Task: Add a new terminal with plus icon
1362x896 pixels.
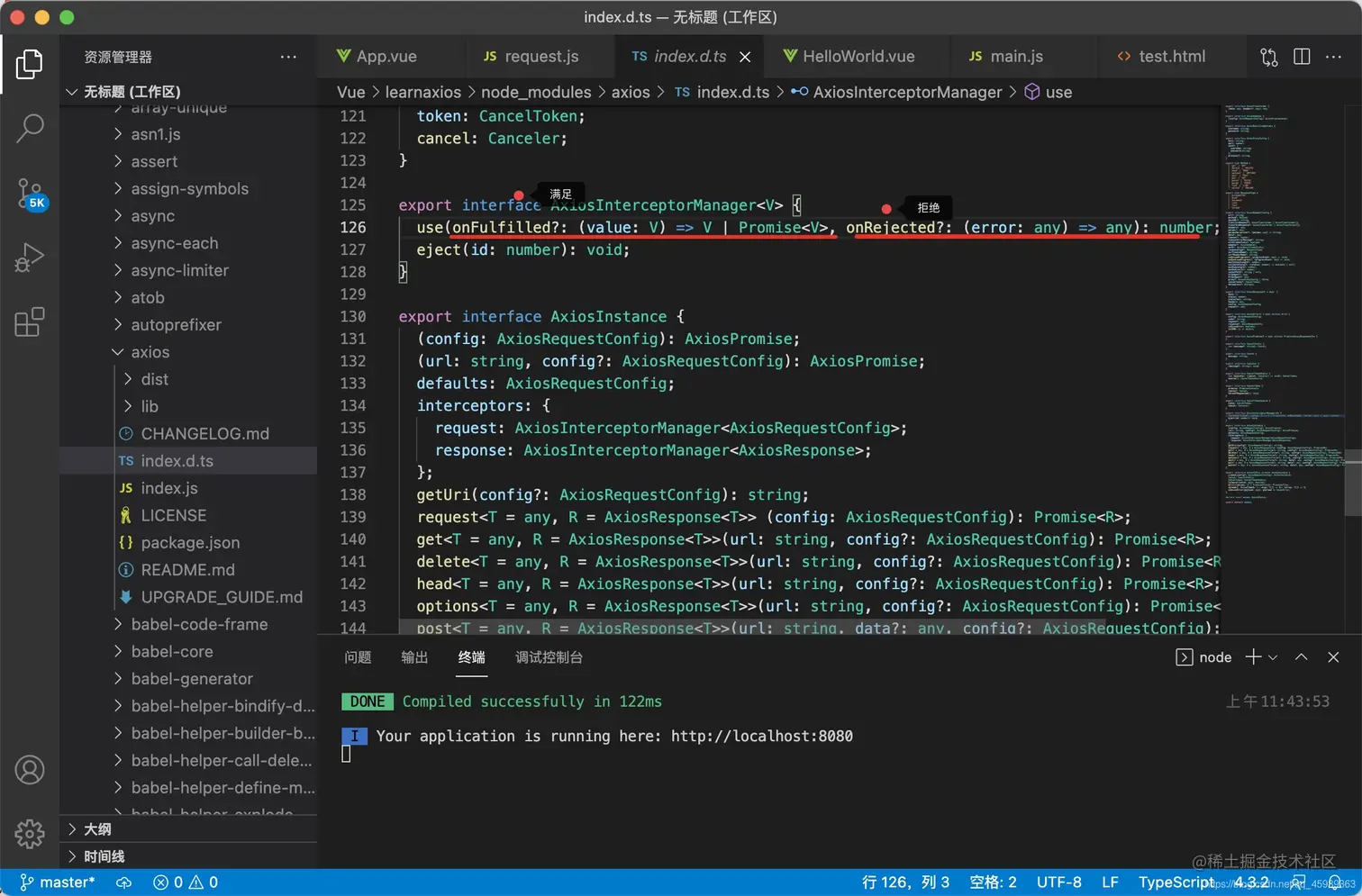Action: tap(1253, 657)
